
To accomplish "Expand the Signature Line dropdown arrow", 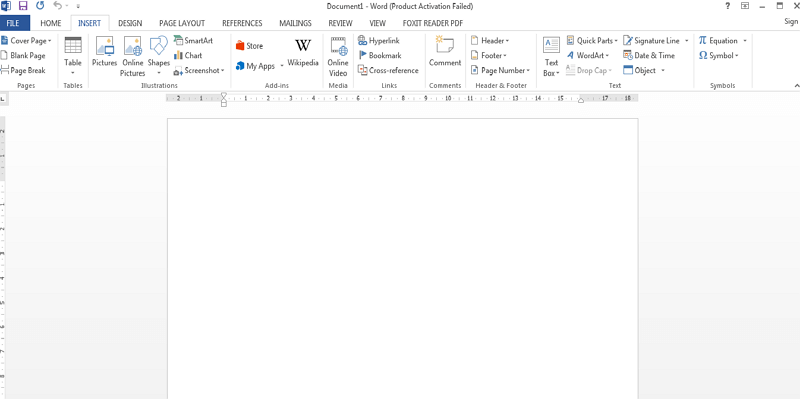I will tap(686, 41).
